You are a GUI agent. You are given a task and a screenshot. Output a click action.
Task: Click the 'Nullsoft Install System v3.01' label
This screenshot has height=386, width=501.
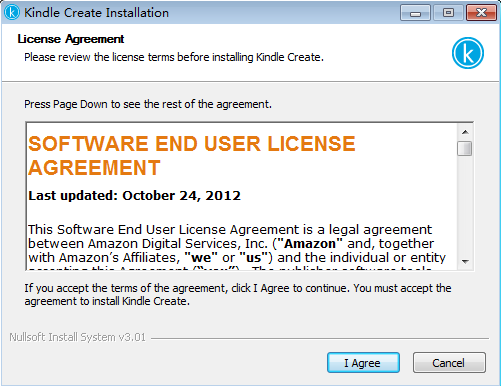point(77,337)
